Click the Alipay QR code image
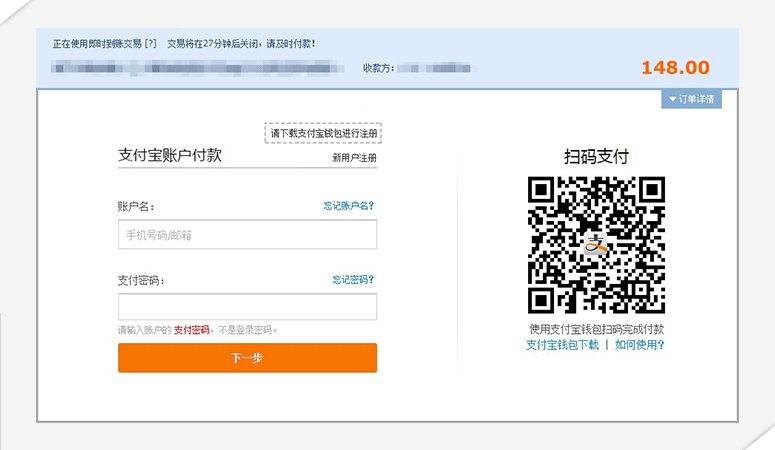Screen dimensions: 775x450 pyautogui.click(x=596, y=245)
